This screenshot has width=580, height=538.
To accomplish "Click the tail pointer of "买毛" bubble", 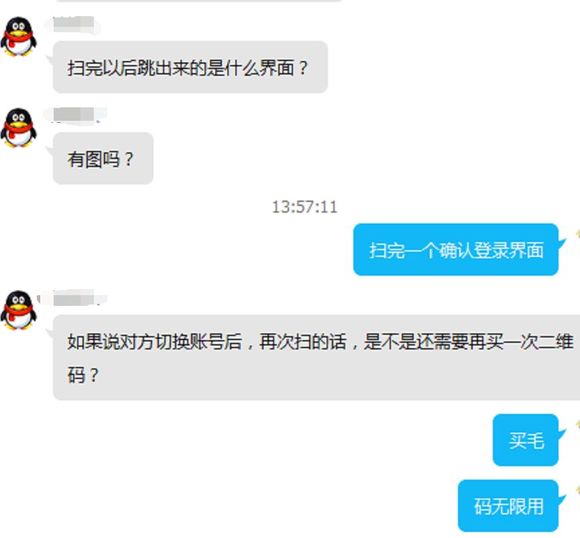I will [562, 433].
